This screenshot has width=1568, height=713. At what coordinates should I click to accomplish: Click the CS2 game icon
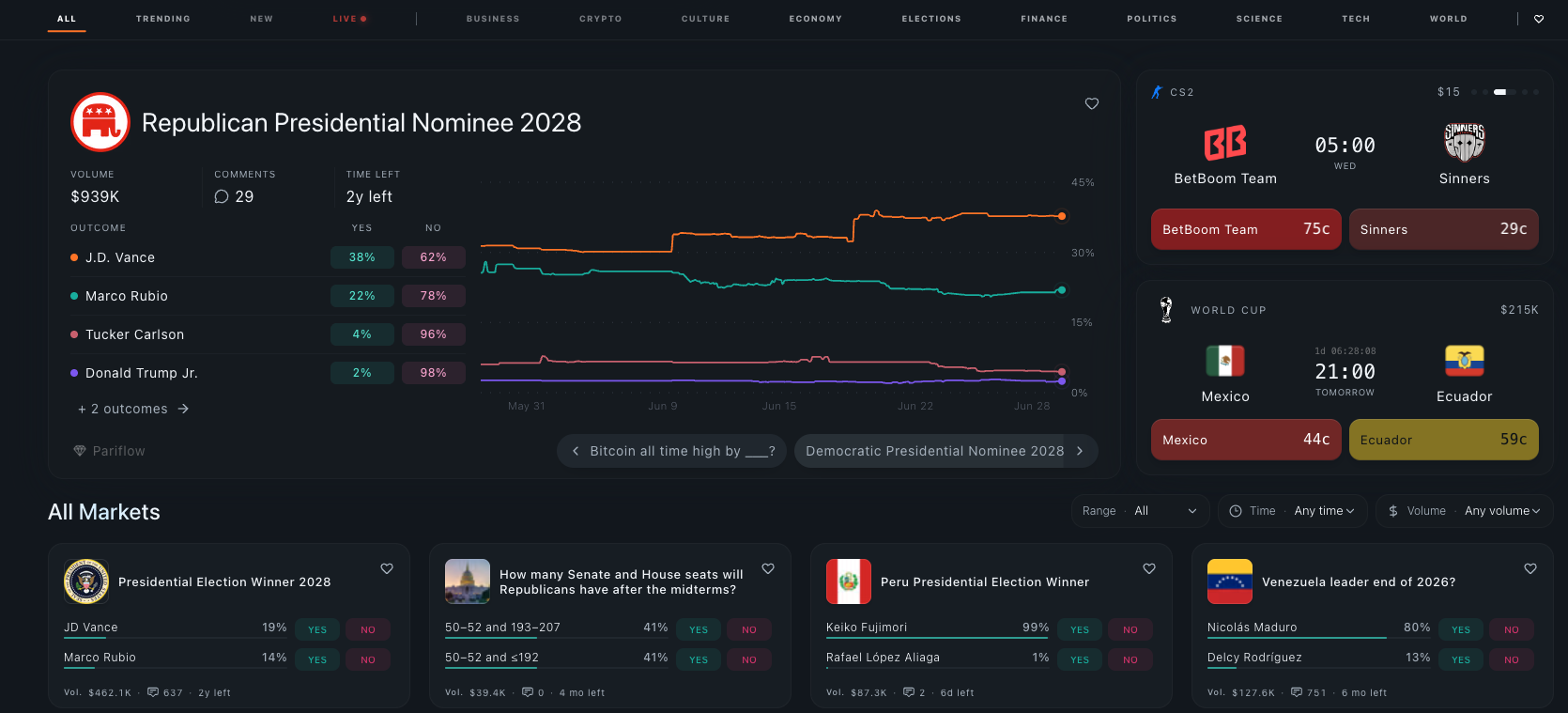pyautogui.click(x=1157, y=92)
